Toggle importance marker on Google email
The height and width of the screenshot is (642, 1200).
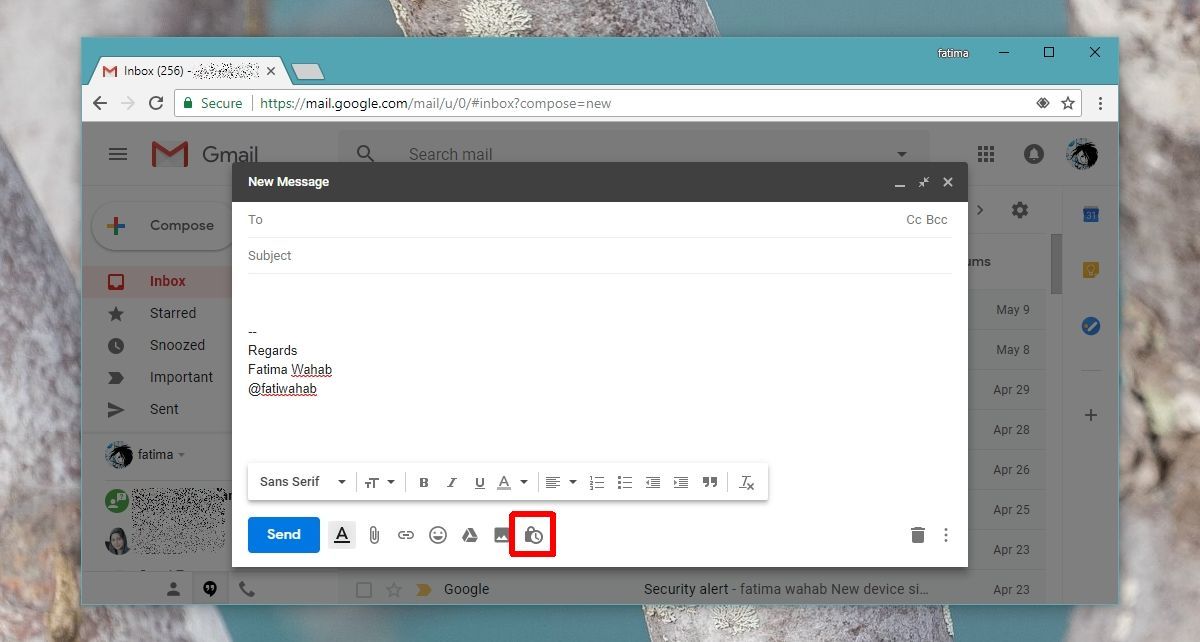click(423, 590)
